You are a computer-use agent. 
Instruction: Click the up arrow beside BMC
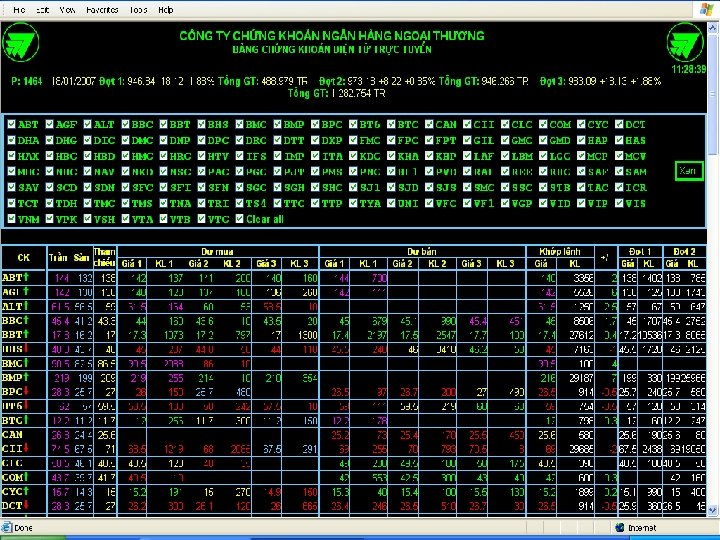[26, 363]
